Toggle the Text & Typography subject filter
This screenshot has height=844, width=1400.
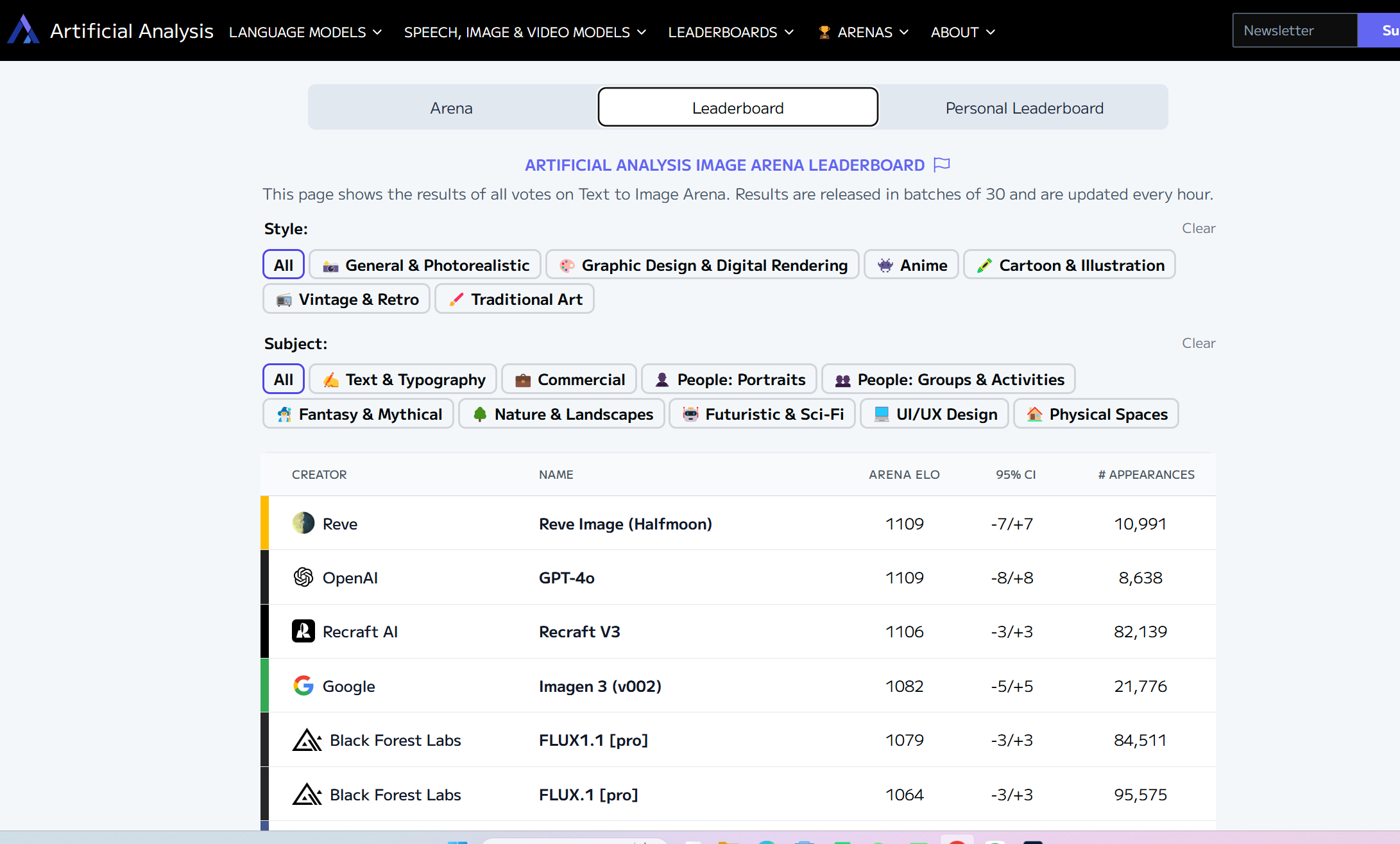(x=403, y=379)
